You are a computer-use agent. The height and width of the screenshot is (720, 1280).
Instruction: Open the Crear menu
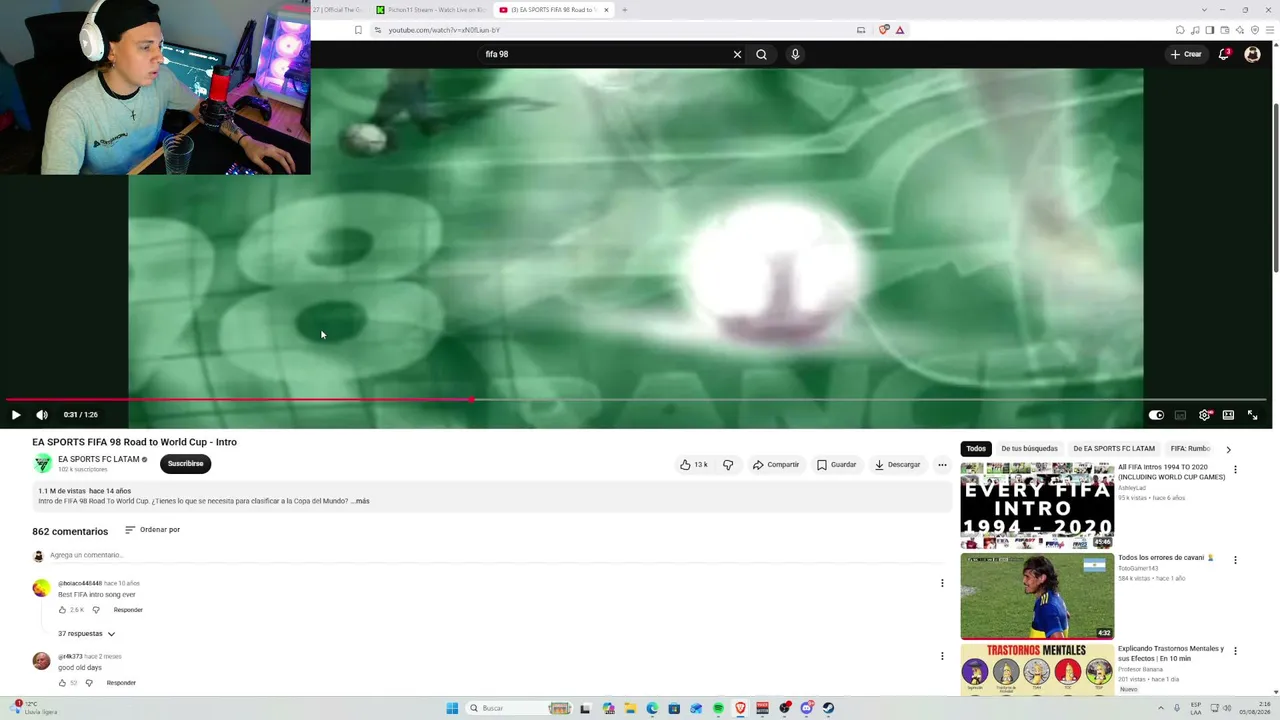[x=1187, y=54]
